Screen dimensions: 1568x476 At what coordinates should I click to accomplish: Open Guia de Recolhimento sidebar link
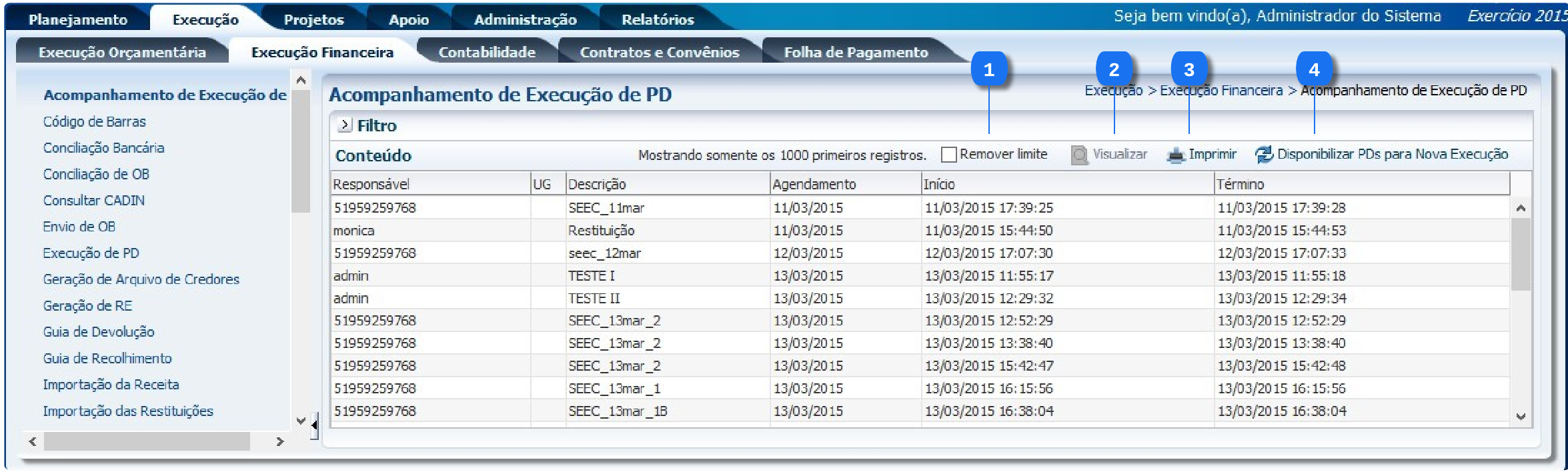(x=107, y=359)
